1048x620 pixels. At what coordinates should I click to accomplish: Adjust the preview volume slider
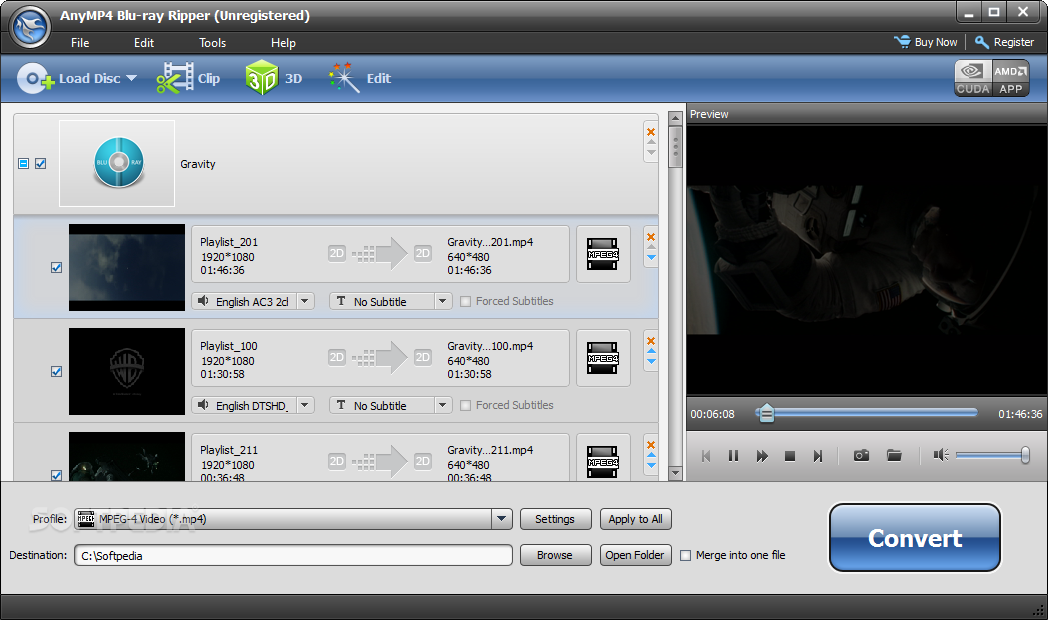coord(993,456)
